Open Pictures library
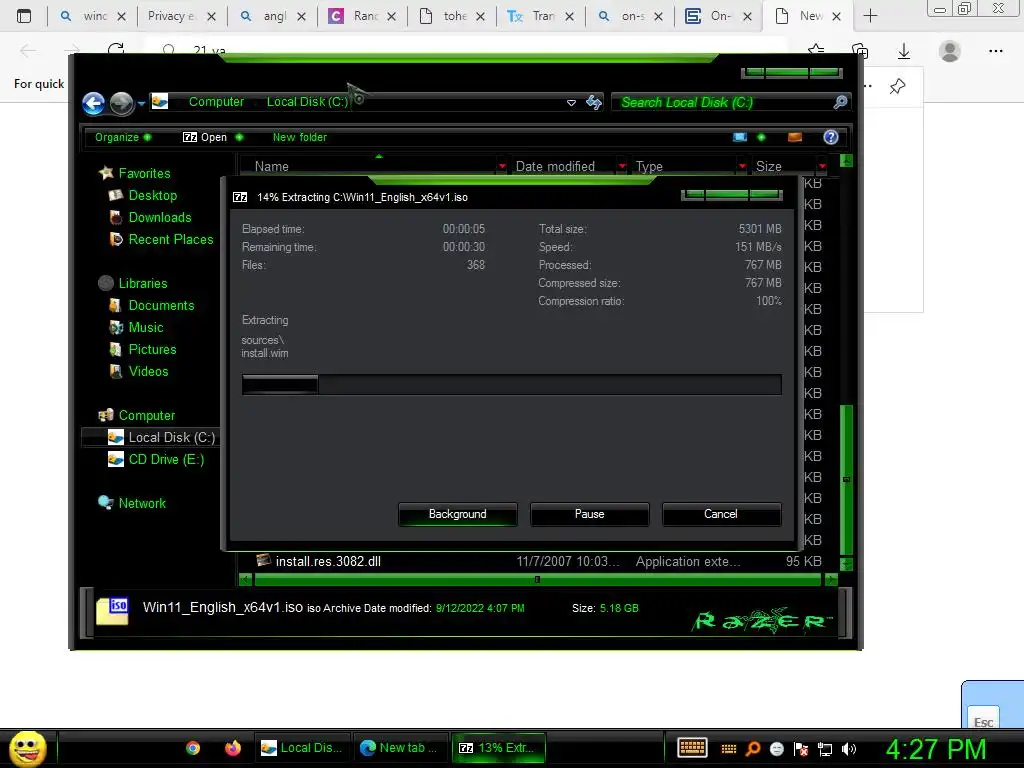 coord(143,349)
